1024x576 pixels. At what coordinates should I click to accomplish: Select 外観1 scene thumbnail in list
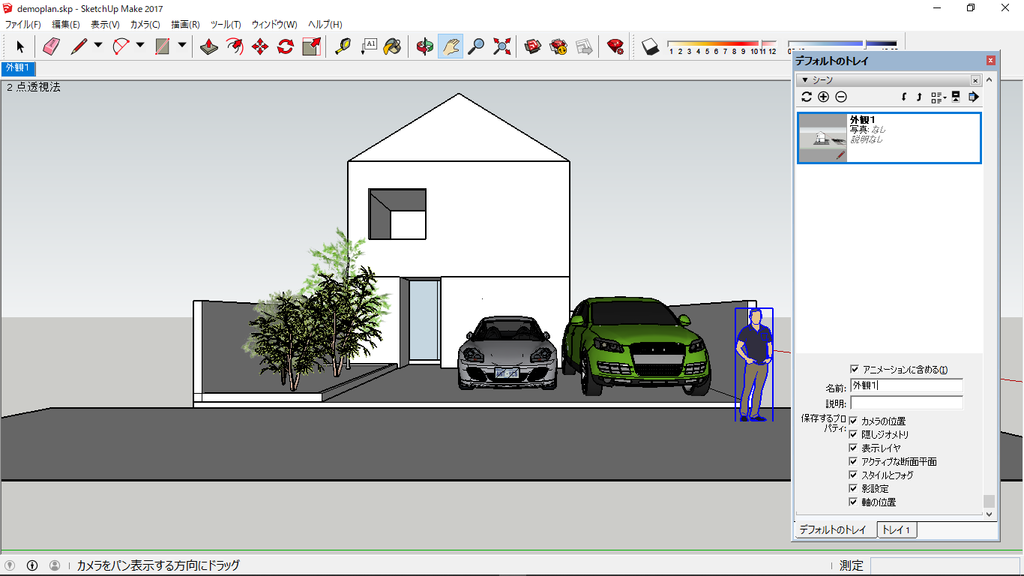823,138
